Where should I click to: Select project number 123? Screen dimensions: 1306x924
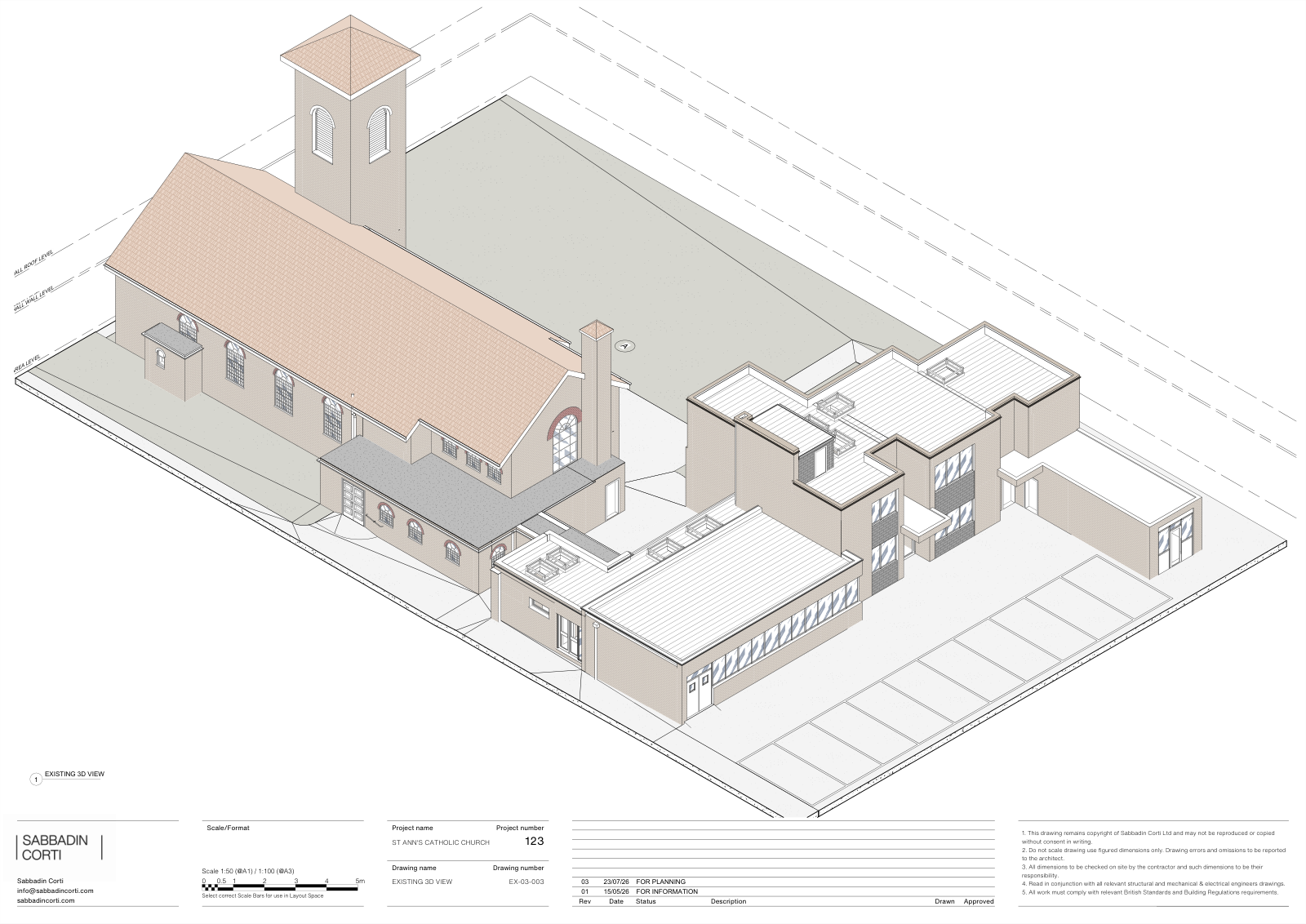tap(534, 841)
